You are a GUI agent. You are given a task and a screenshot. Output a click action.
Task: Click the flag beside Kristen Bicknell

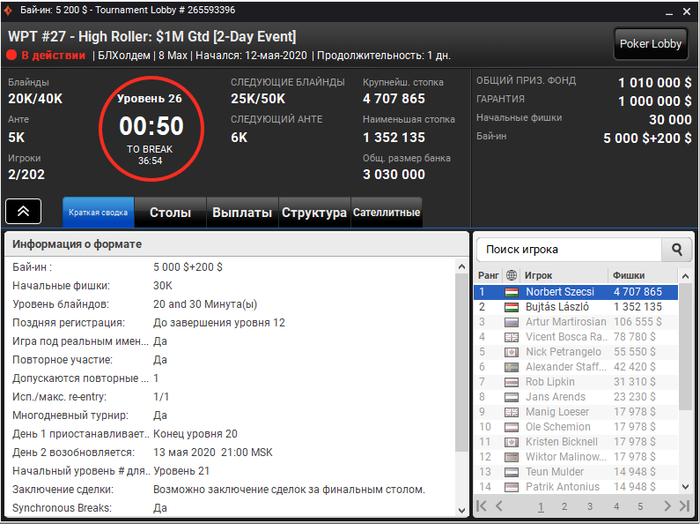pos(511,442)
